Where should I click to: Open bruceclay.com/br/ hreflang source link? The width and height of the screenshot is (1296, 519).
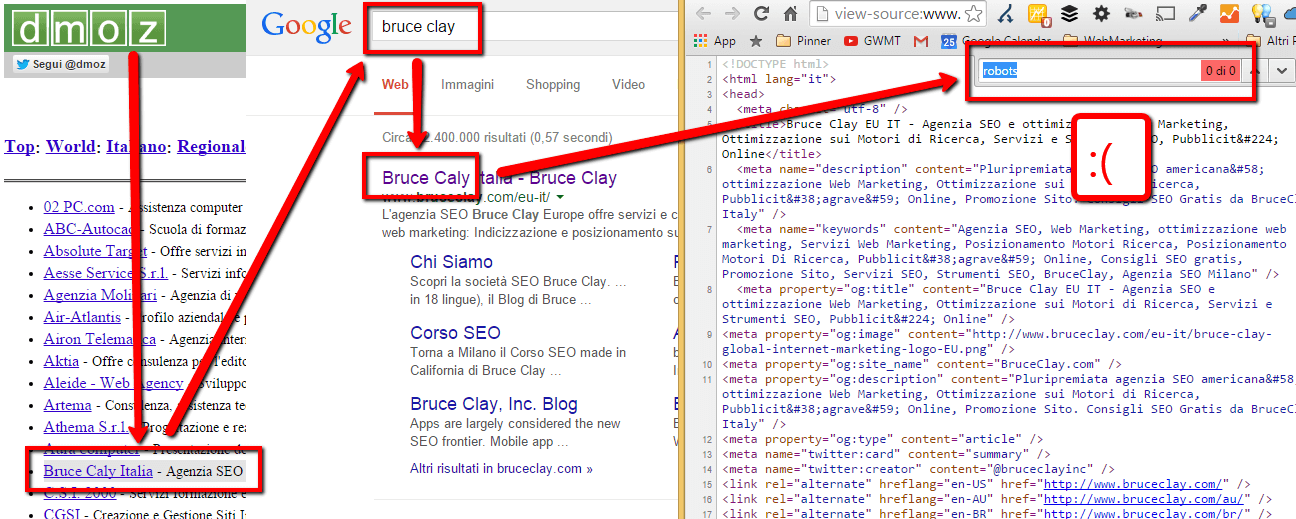(x=1145, y=513)
